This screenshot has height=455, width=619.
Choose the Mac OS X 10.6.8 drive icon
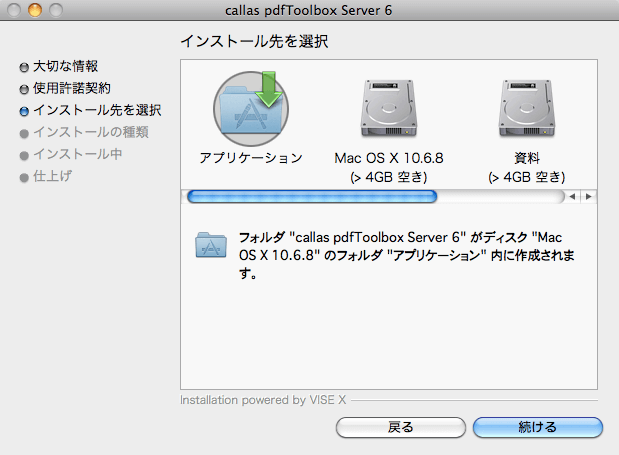click(389, 109)
